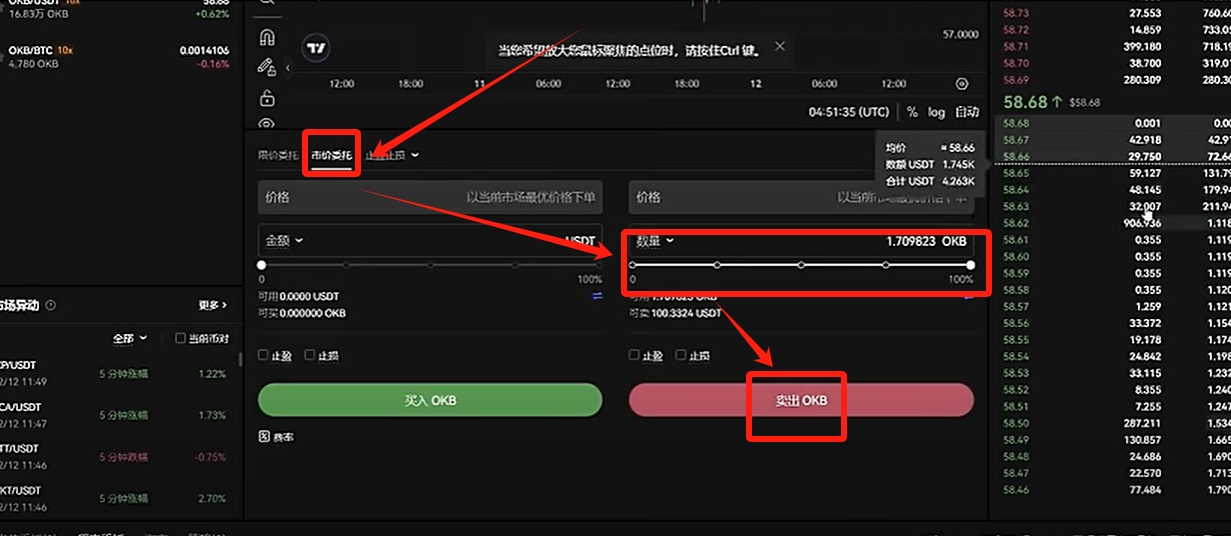This screenshot has width=1231, height=536.
Task: Open 更多 link in market movers
Action: click(x=212, y=305)
